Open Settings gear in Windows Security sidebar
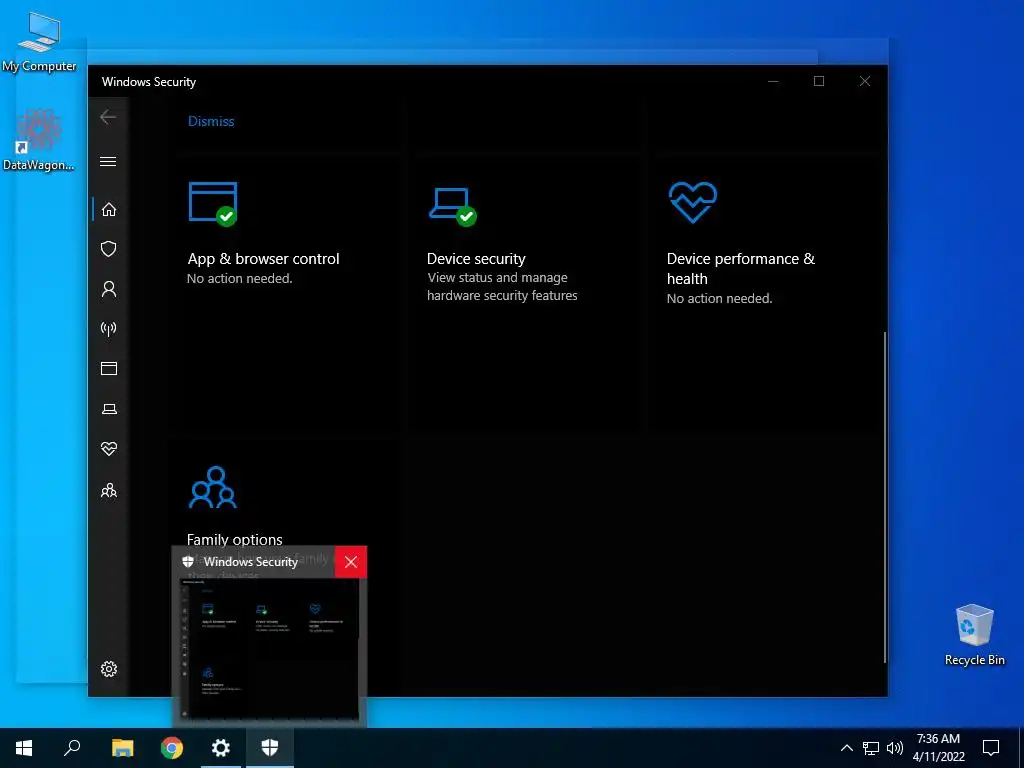 [109, 669]
